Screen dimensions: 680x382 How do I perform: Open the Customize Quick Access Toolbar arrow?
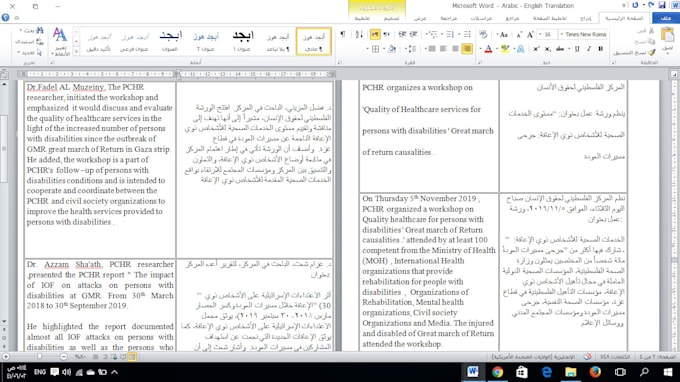click(x=624, y=5)
